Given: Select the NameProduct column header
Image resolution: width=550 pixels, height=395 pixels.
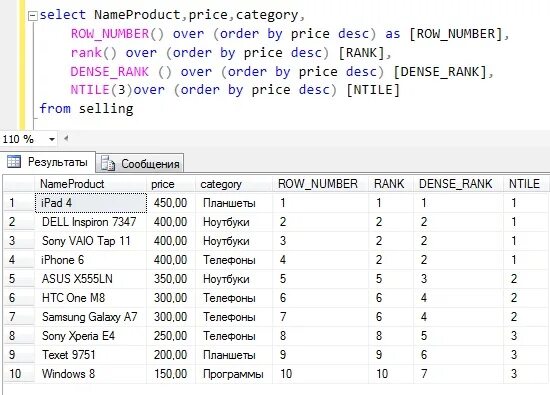Looking at the screenshot, I should click(90, 184).
